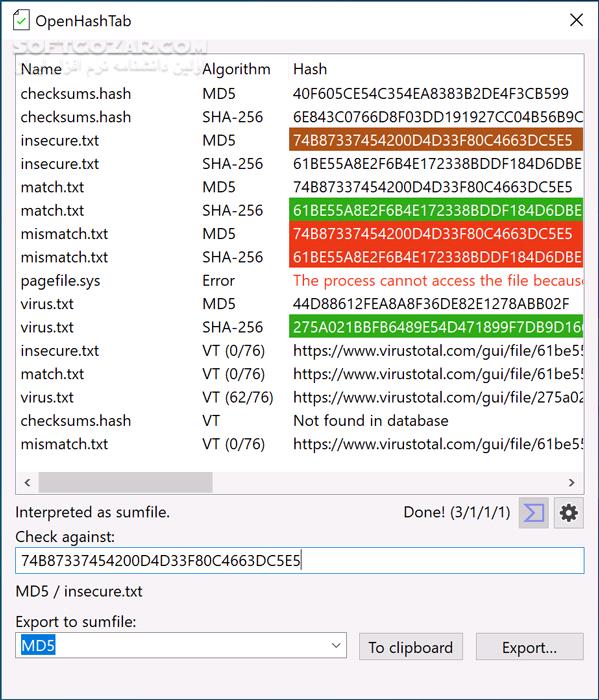Screen dimensions: 599x700
Task: Click the checksums.hash MD5 value 40F605CE...
Action: pos(431,94)
